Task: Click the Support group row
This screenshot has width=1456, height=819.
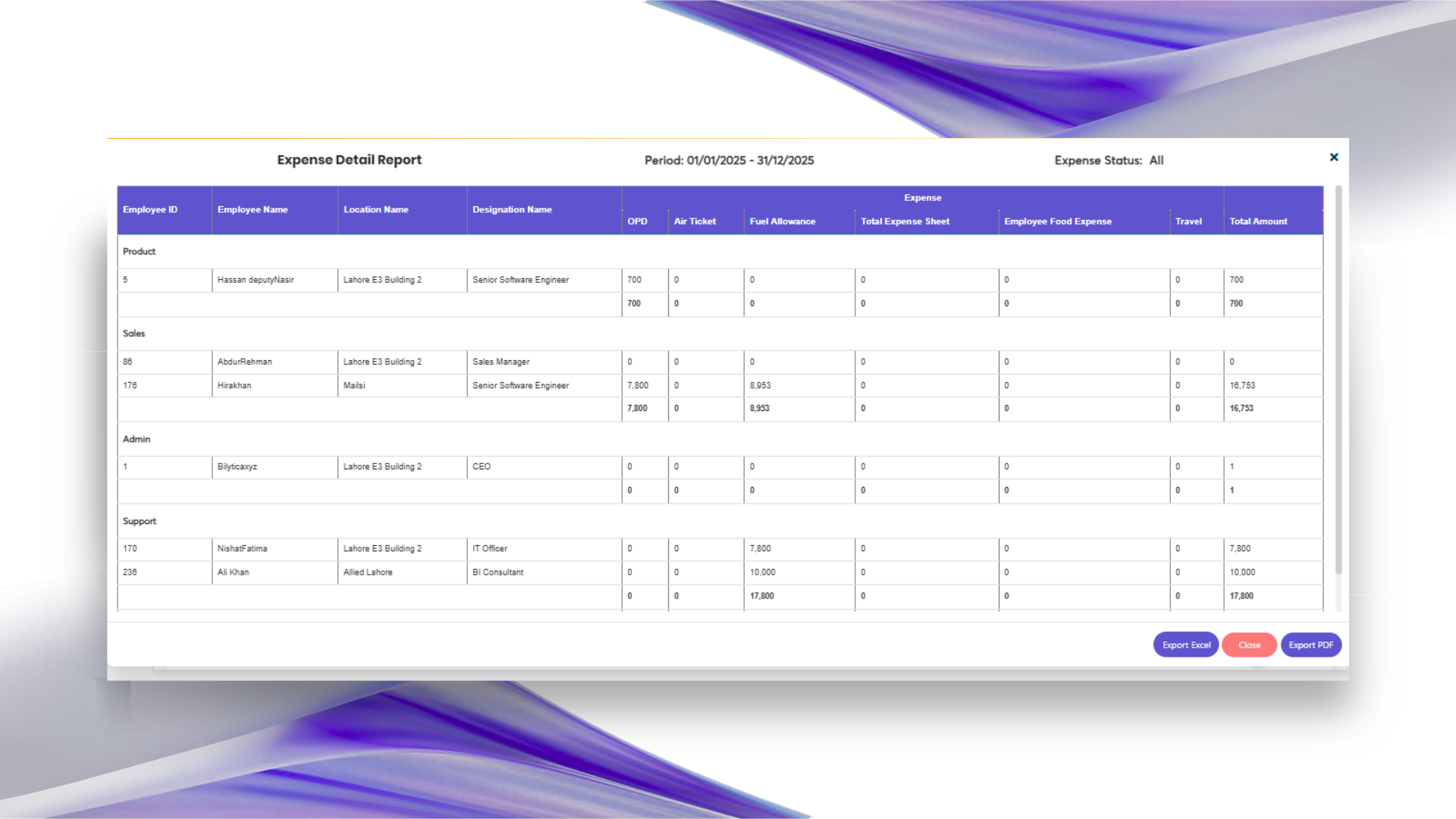Action: click(x=140, y=522)
